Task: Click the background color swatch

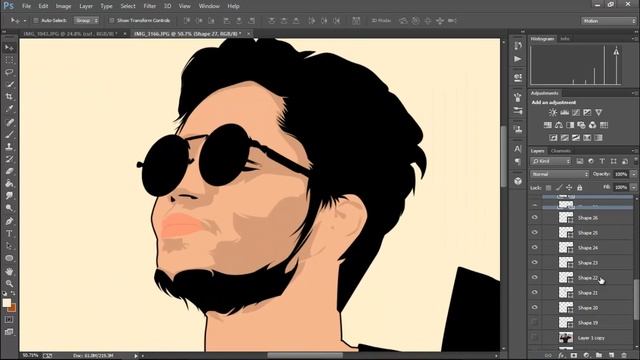Action: (13, 308)
